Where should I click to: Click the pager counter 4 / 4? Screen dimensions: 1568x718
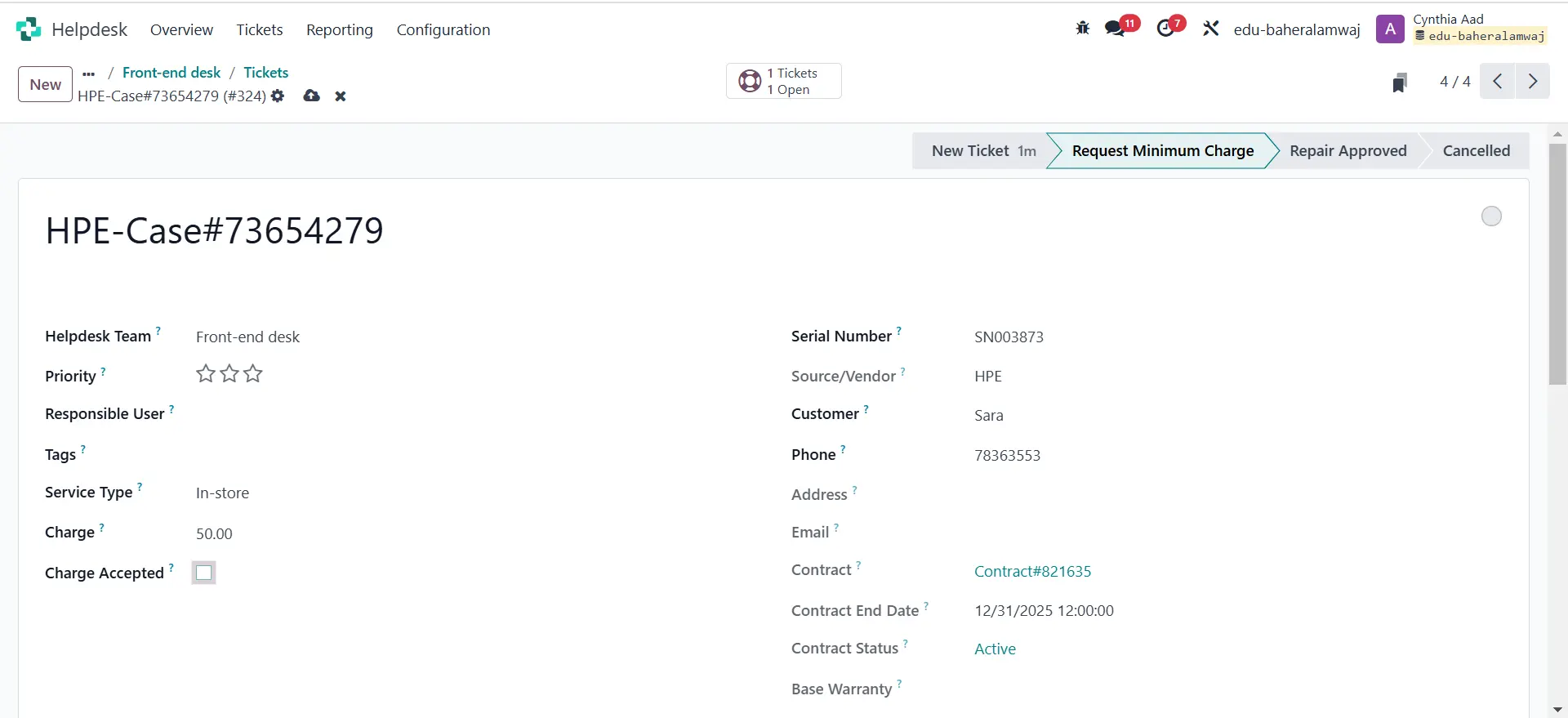[1454, 82]
